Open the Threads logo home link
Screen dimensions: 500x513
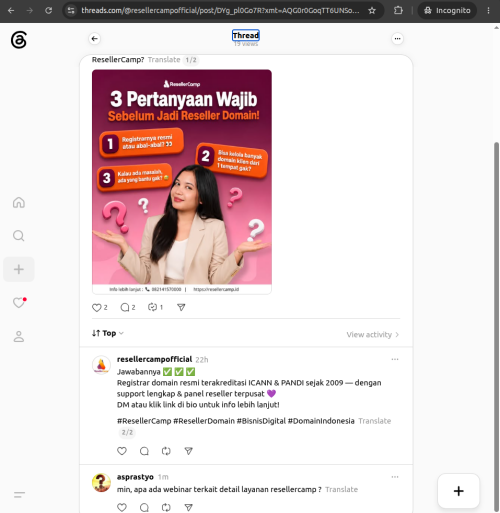19,40
